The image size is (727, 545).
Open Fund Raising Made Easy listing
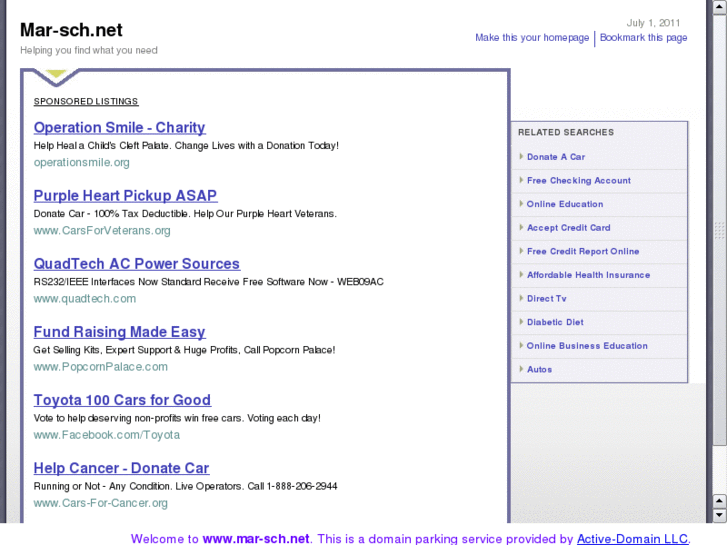click(x=120, y=332)
